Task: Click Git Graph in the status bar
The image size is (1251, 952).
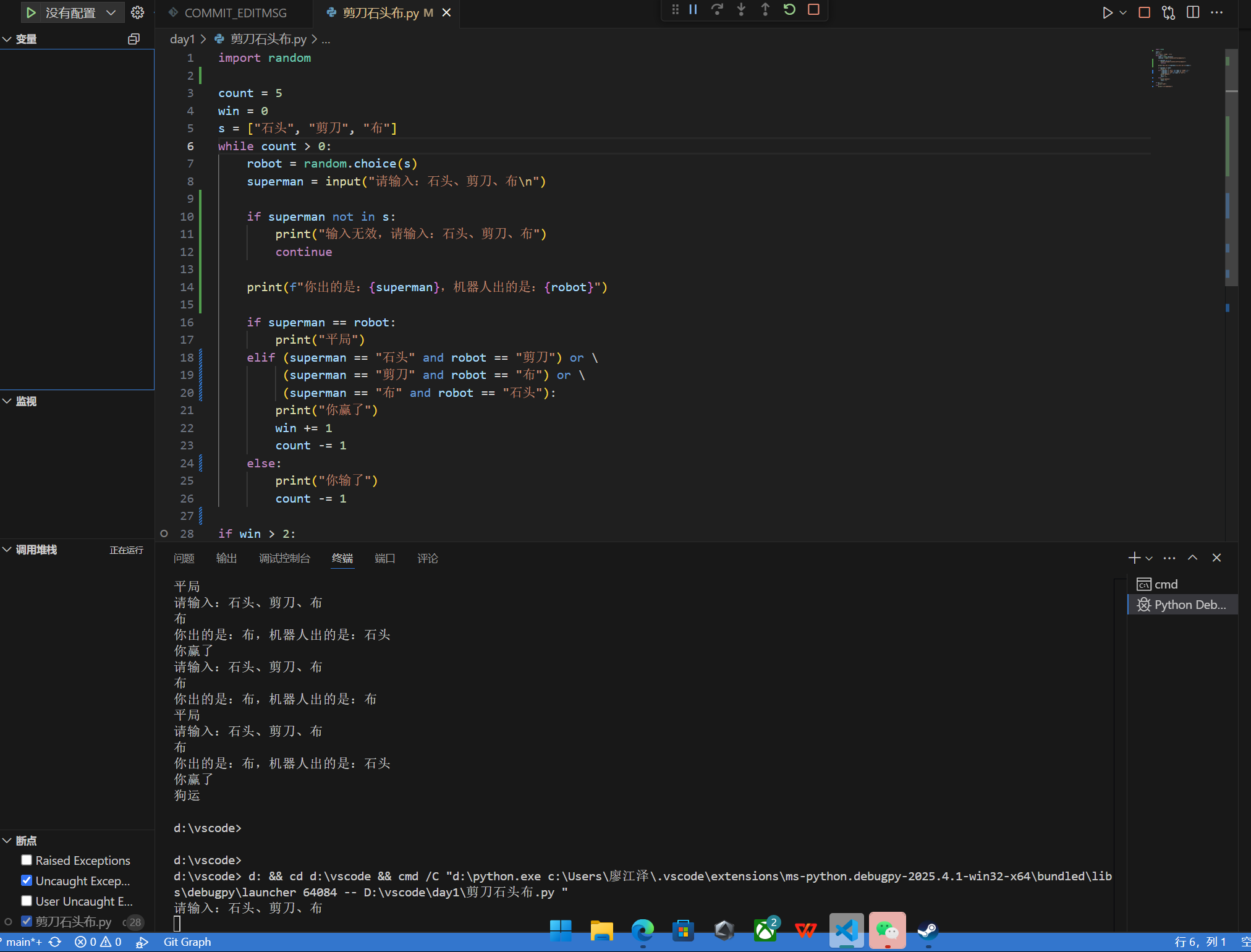Action: pyautogui.click(x=187, y=941)
